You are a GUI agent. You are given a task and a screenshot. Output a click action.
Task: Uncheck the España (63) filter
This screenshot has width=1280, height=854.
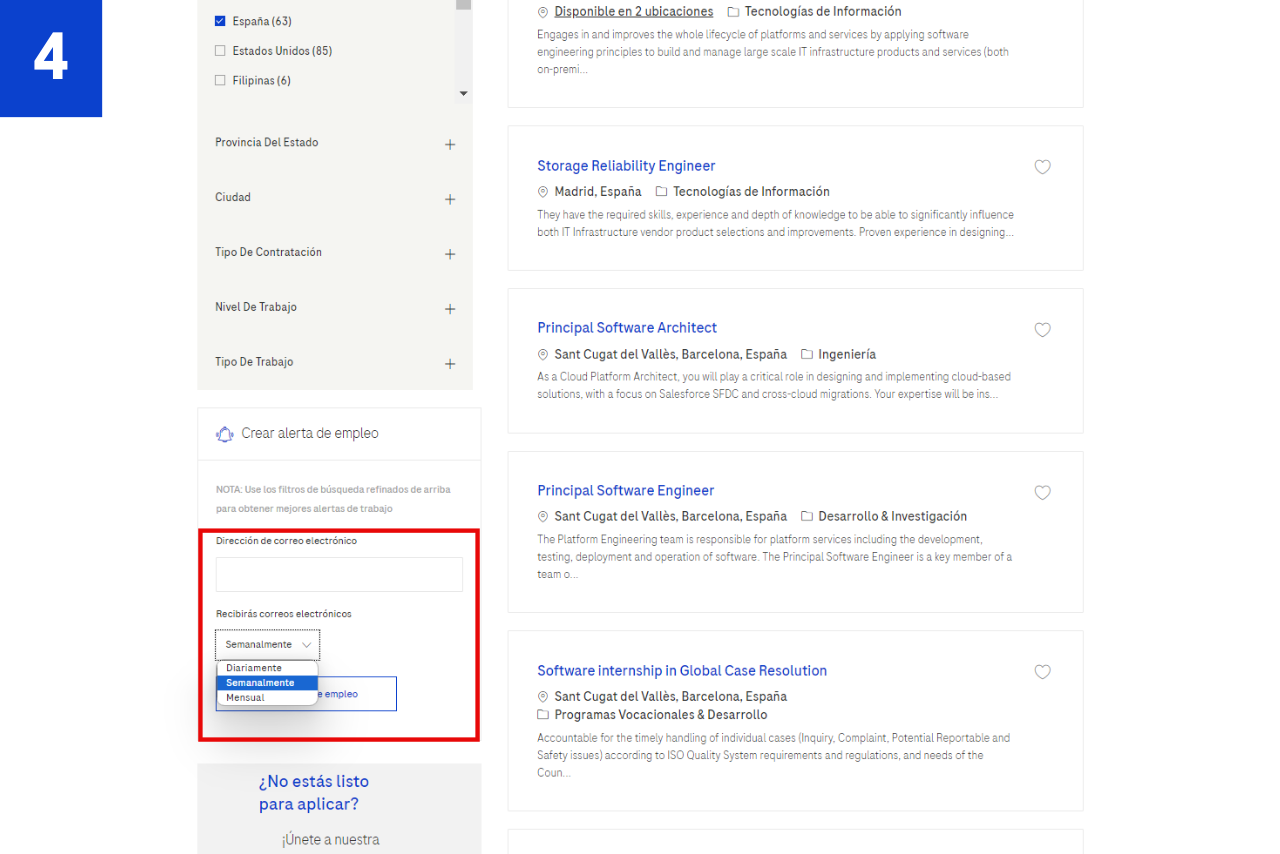click(x=220, y=21)
